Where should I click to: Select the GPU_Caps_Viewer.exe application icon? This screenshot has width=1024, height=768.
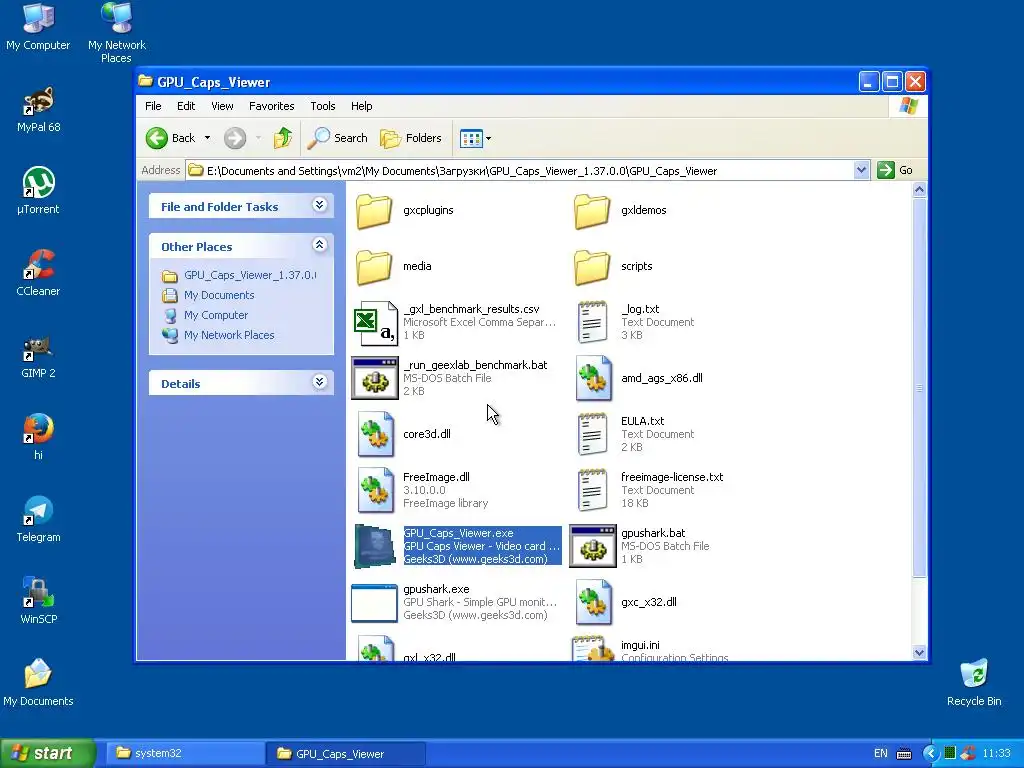coord(375,546)
